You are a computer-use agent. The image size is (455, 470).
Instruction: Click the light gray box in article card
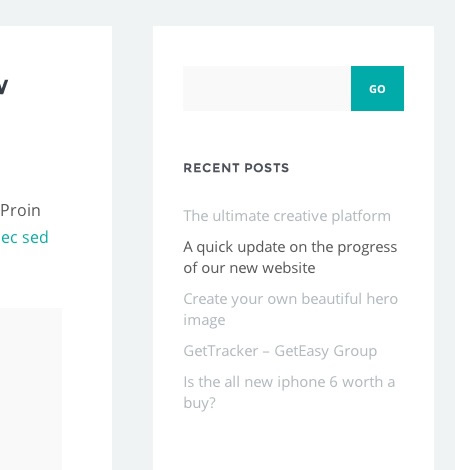[x=31, y=389]
